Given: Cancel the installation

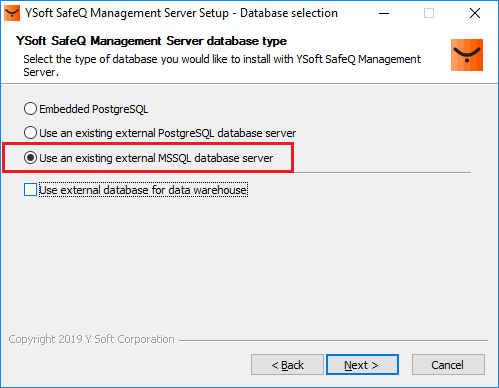Looking at the screenshot, I should (x=448, y=365).
